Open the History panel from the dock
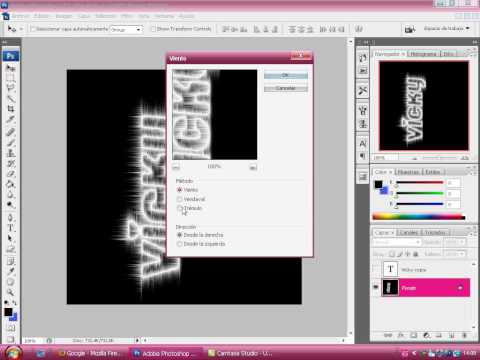Image resolution: width=480 pixels, height=360 pixels. tap(363, 58)
